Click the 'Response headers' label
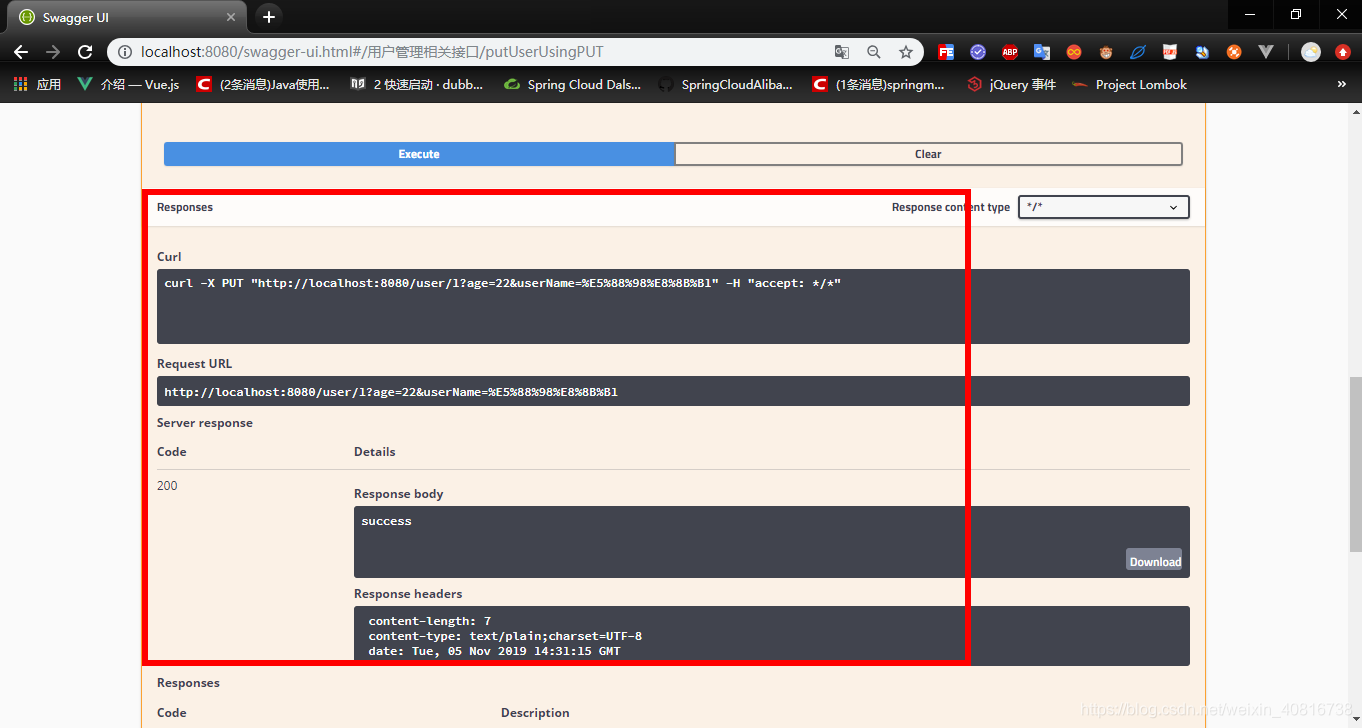1362x728 pixels. [408, 594]
